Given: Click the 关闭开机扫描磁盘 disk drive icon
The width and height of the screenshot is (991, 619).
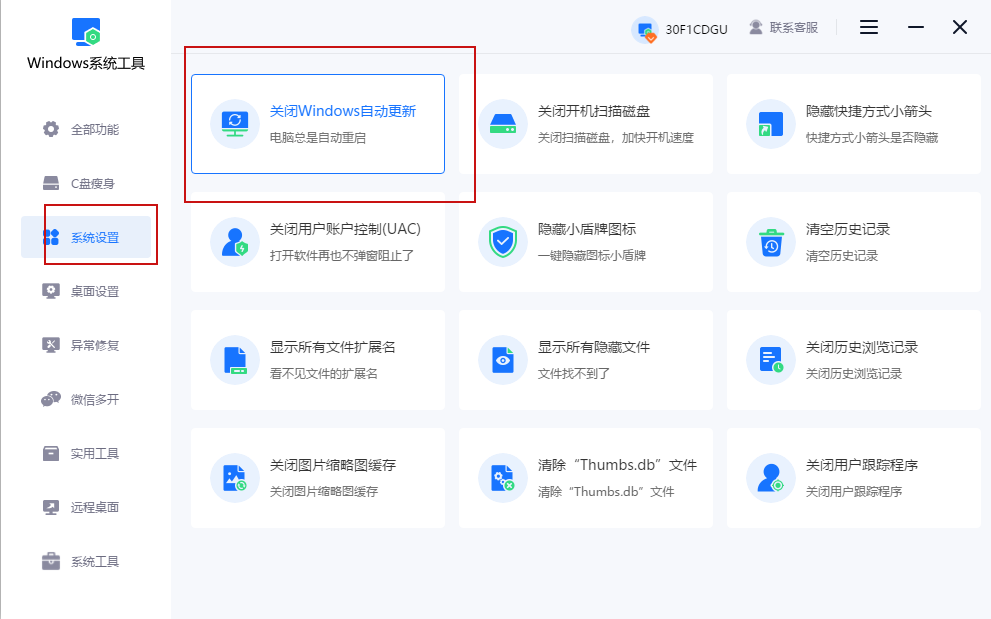Looking at the screenshot, I should (x=502, y=124).
